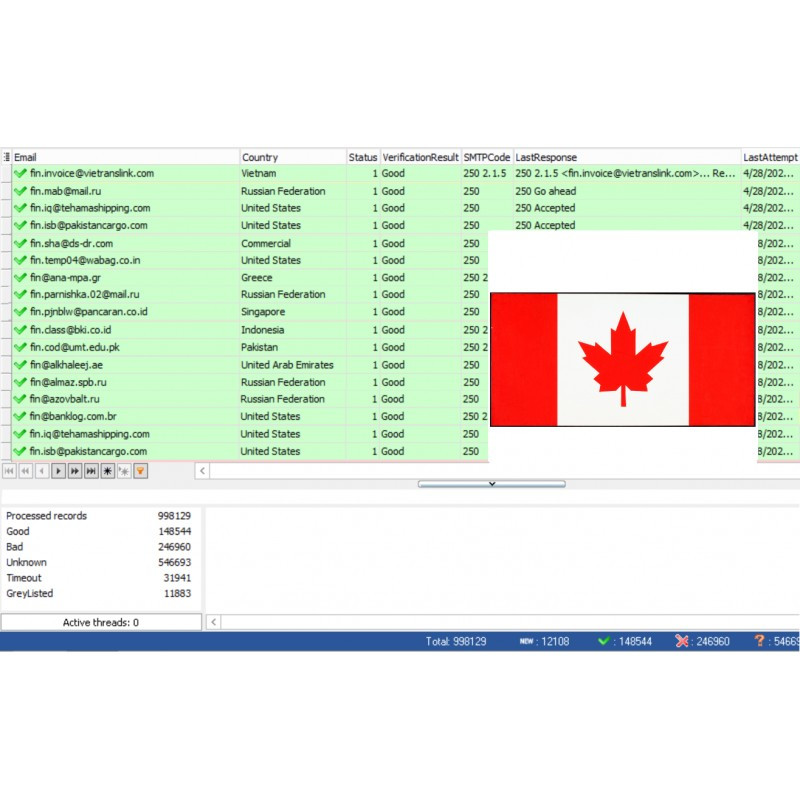Click the VerificationResult column header
800x800 pixels.
420,157
